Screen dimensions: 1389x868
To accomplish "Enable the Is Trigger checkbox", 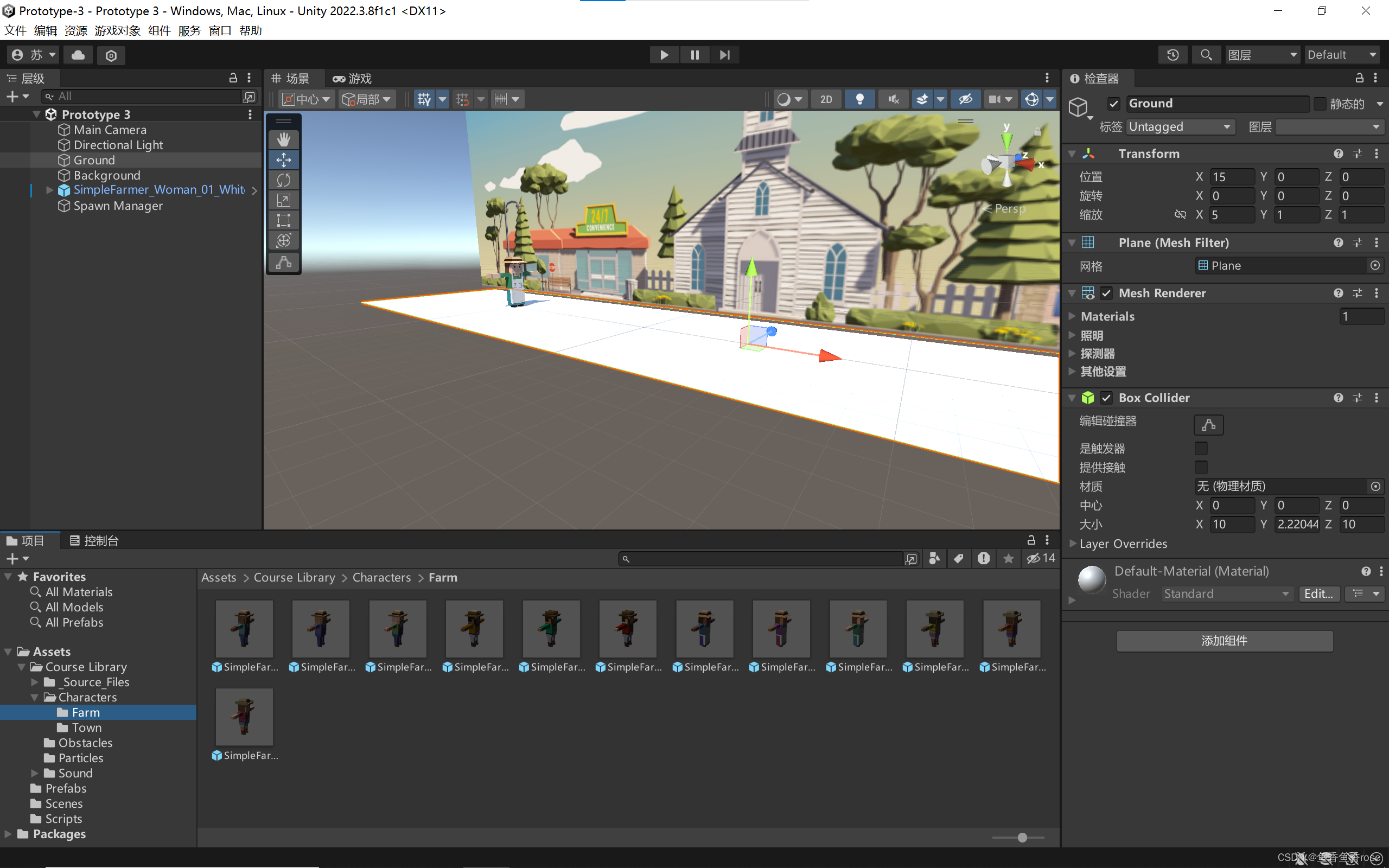I will pos(1200,448).
